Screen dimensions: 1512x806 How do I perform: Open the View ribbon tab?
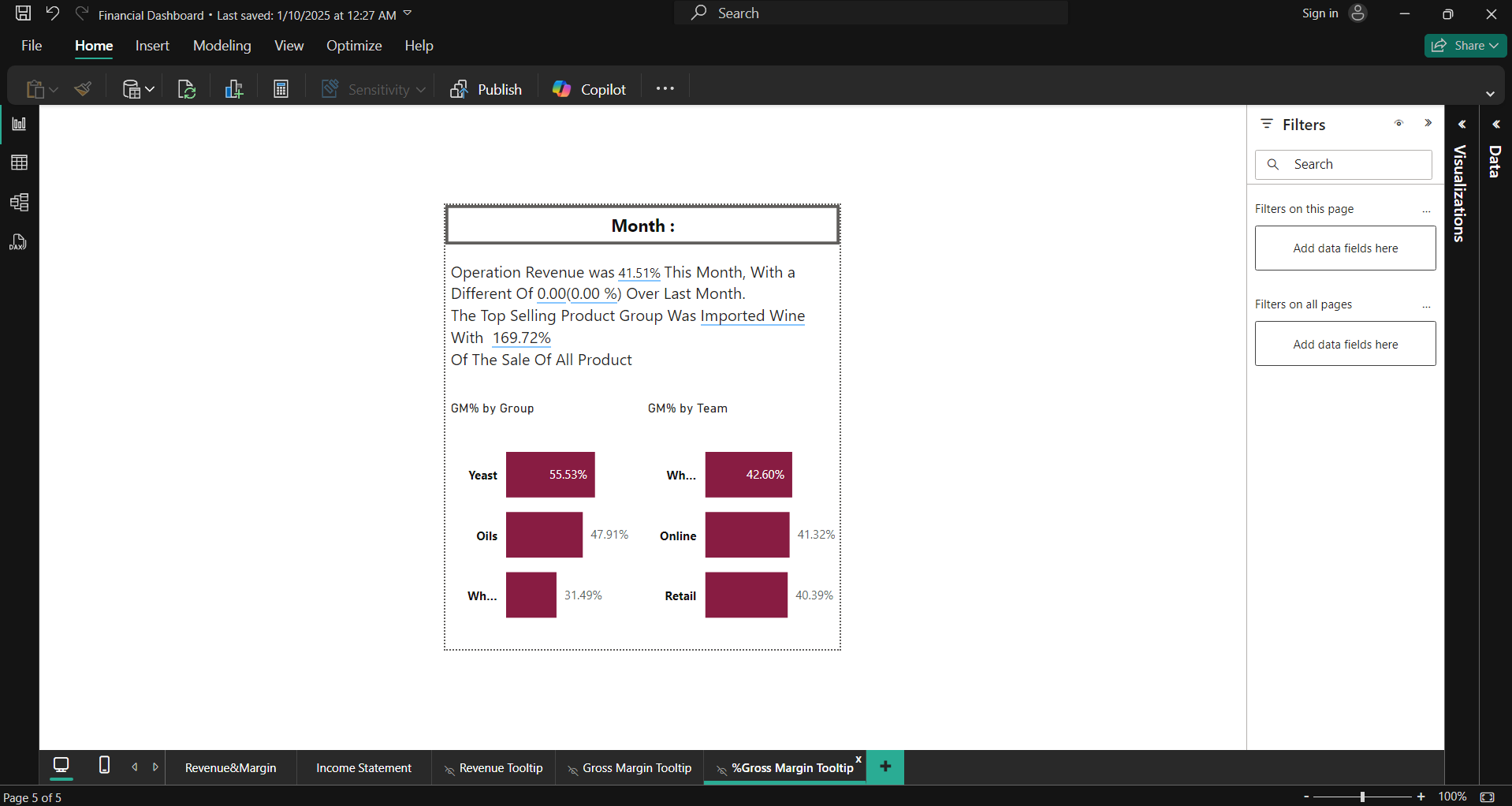tap(289, 46)
